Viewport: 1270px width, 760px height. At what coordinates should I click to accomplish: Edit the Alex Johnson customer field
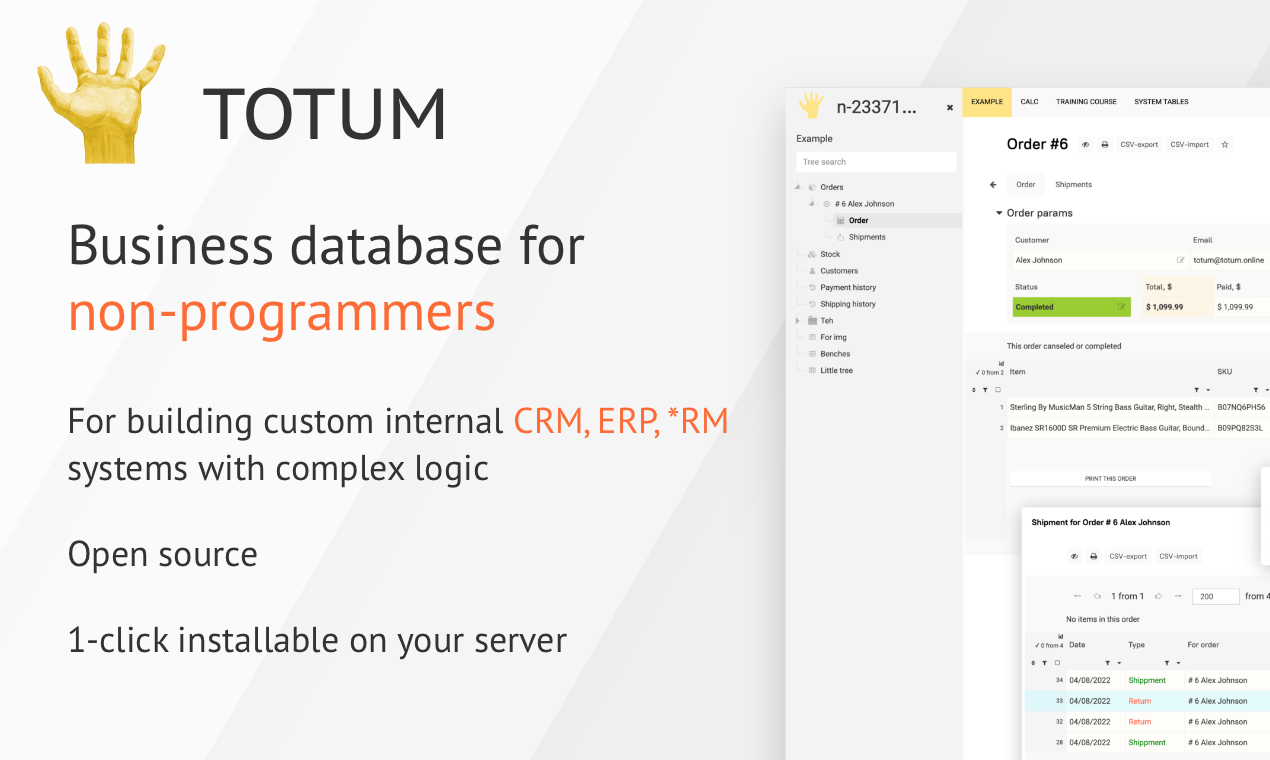click(x=1181, y=260)
